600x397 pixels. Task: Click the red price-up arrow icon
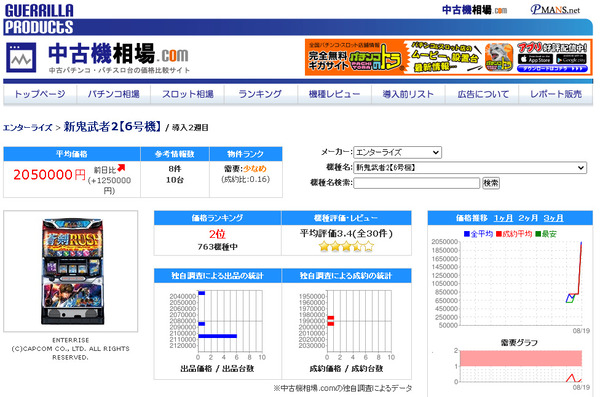pyautogui.click(x=121, y=168)
